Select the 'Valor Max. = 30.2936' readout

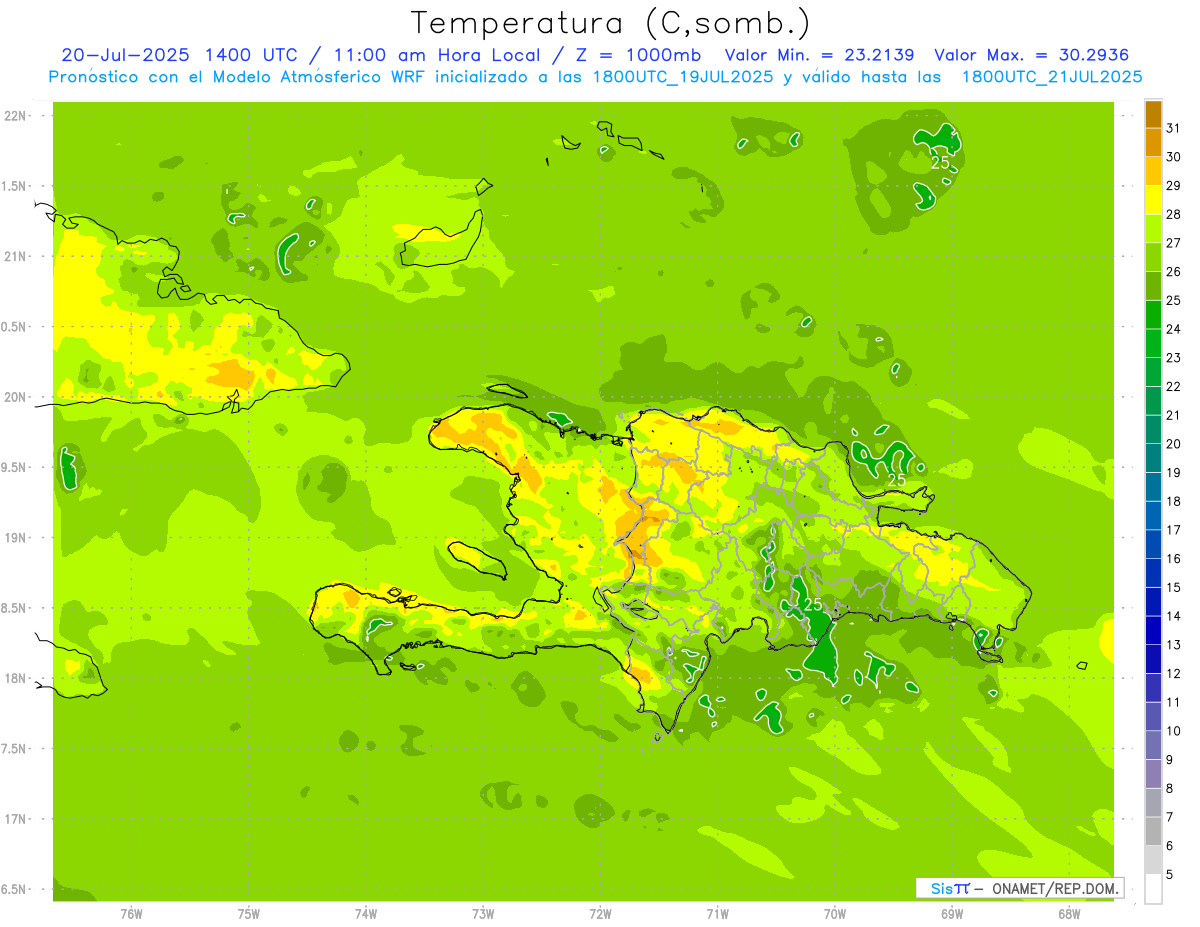tap(1031, 55)
